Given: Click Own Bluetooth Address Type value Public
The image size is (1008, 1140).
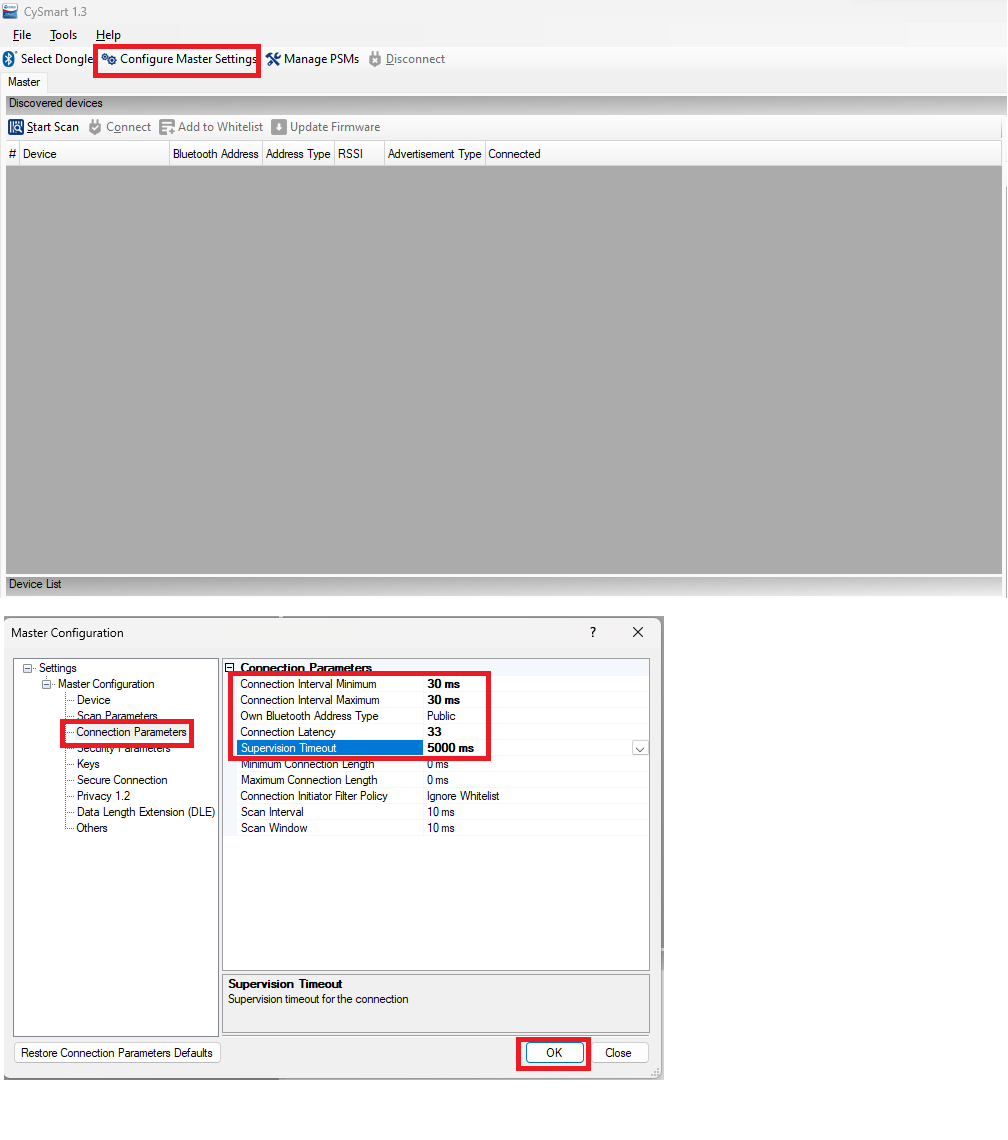Looking at the screenshot, I should click(441, 716).
